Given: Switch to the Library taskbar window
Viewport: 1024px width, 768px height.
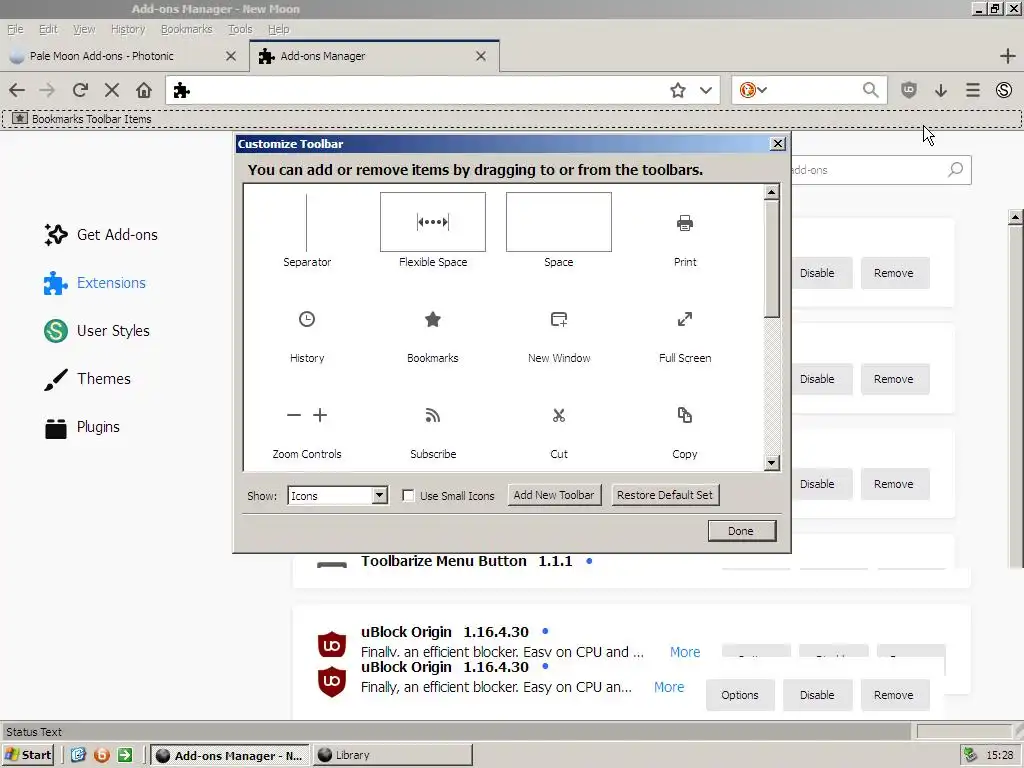Looking at the screenshot, I should pyautogui.click(x=392, y=755).
